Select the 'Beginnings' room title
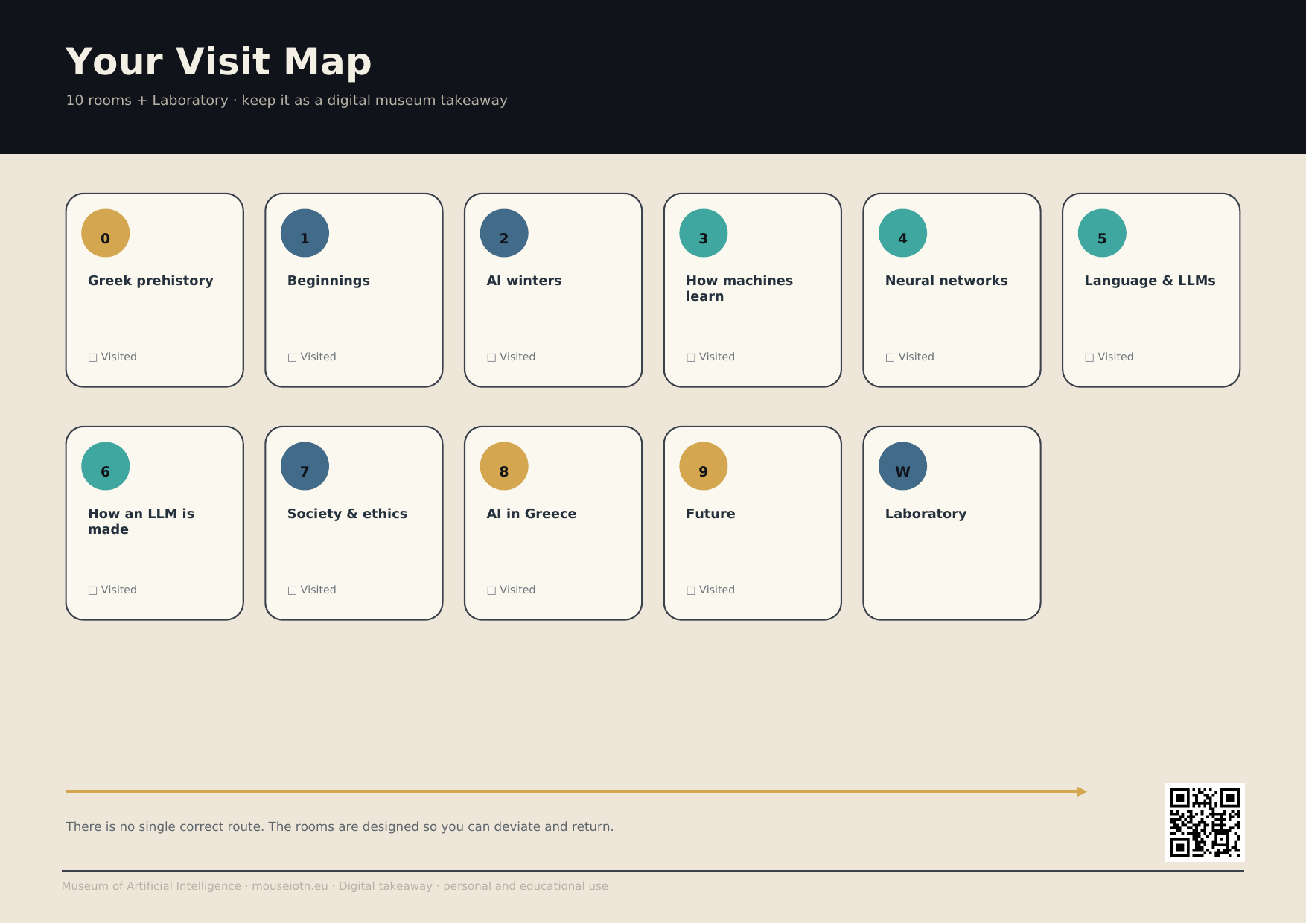 pyautogui.click(x=328, y=281)
